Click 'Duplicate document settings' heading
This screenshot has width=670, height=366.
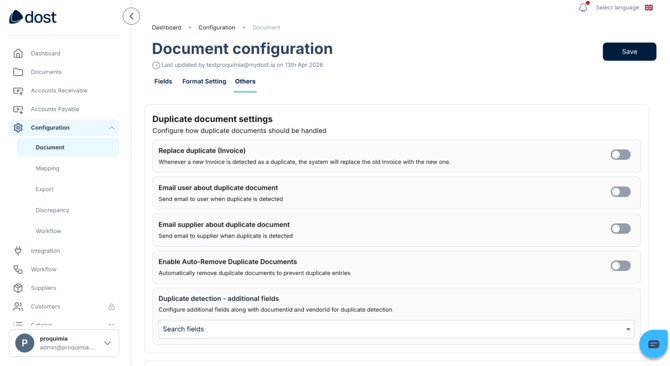(212, 119)
